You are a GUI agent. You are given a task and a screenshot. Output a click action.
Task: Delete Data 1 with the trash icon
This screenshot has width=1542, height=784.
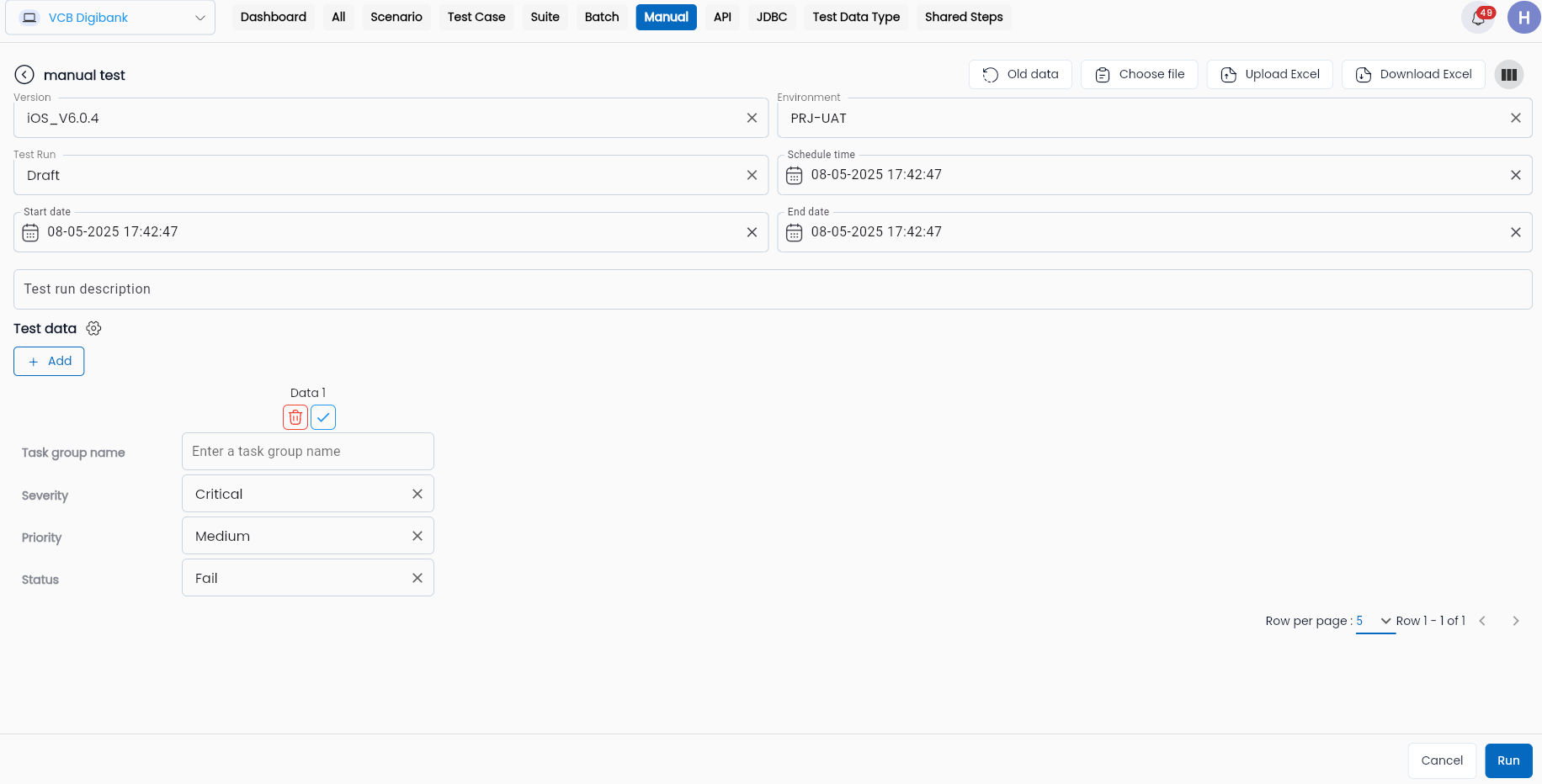[295, 417]
